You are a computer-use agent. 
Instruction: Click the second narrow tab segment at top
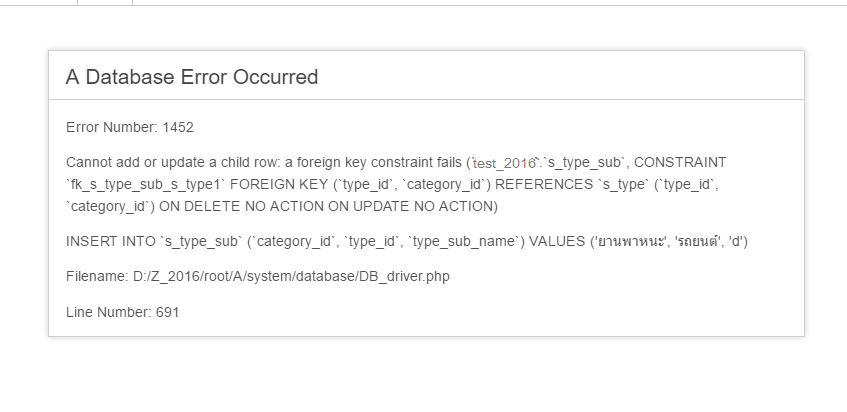tap(104, 2)
